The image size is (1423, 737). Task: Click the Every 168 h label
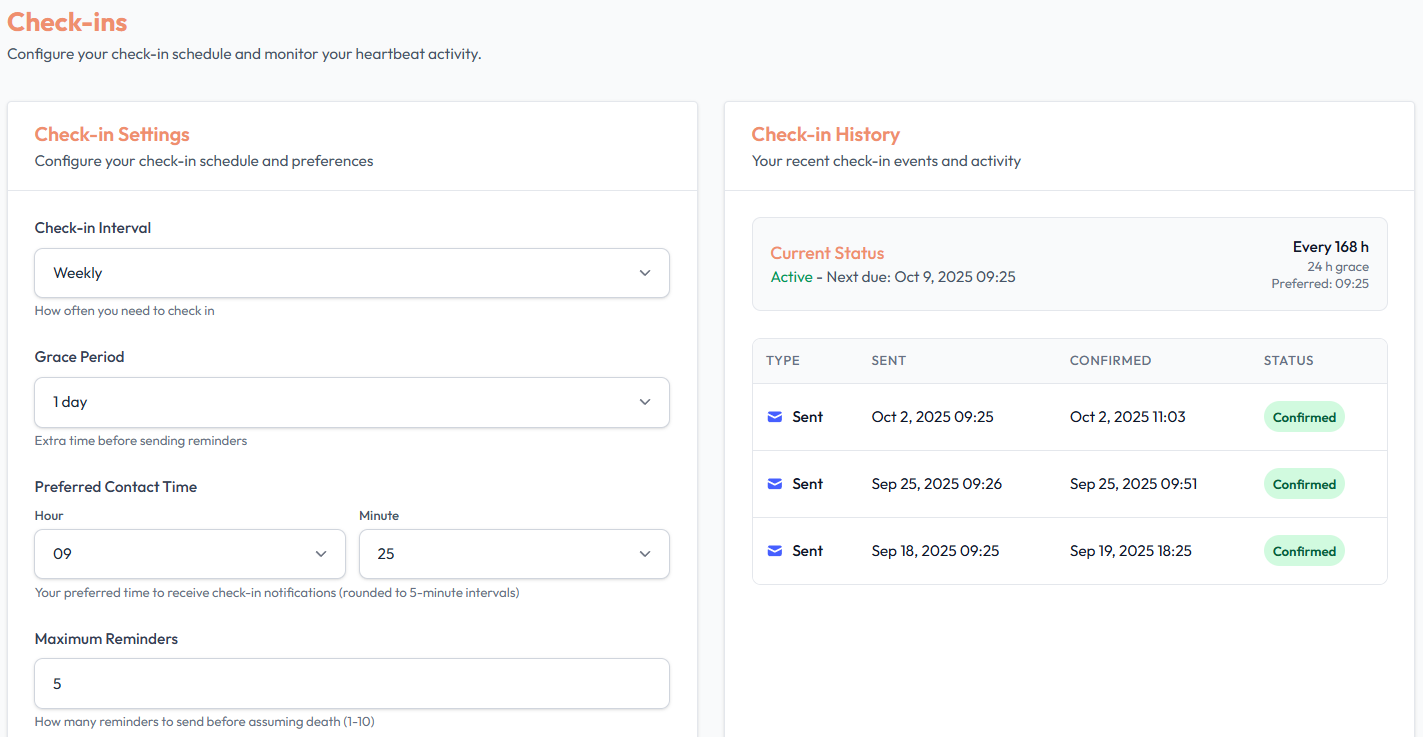1330,247
